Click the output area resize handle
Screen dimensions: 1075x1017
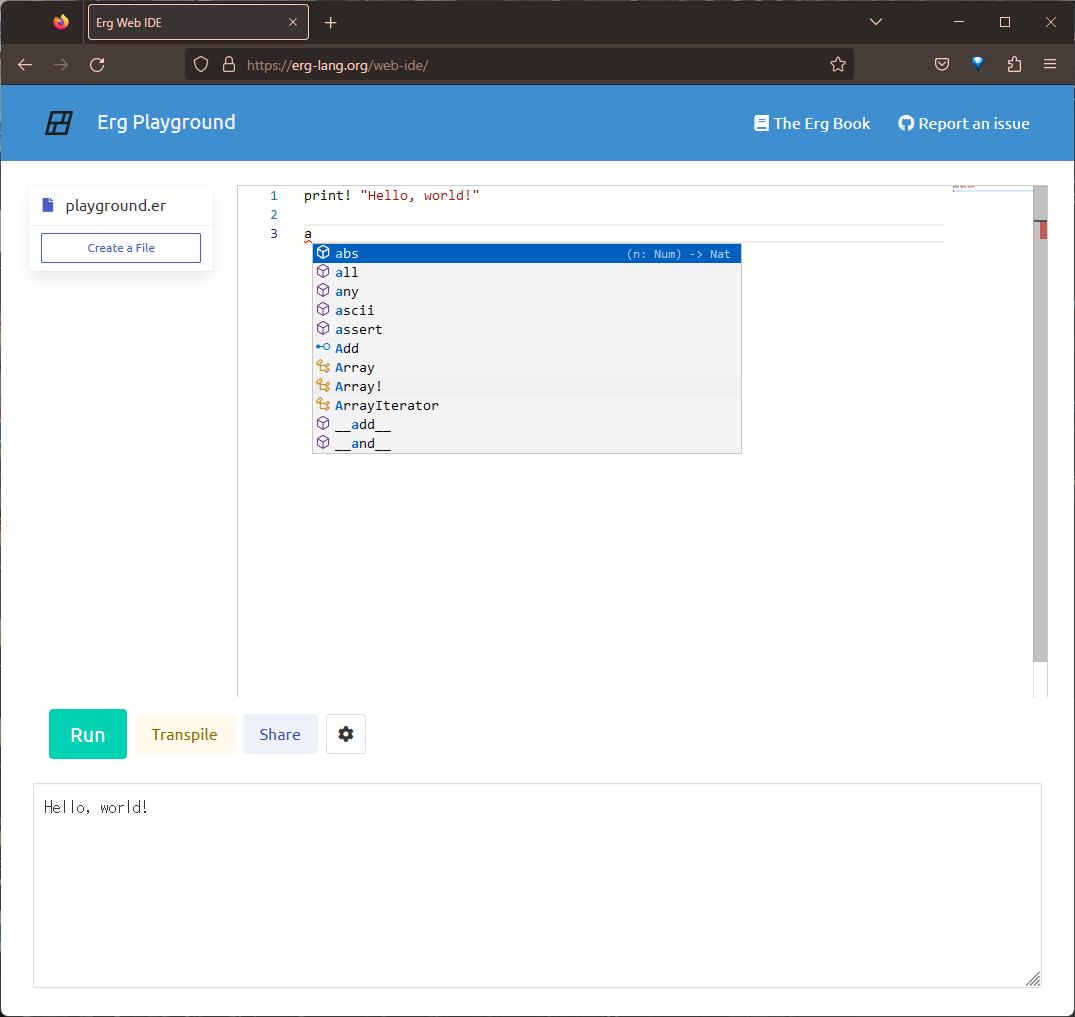coord(1033,979)
